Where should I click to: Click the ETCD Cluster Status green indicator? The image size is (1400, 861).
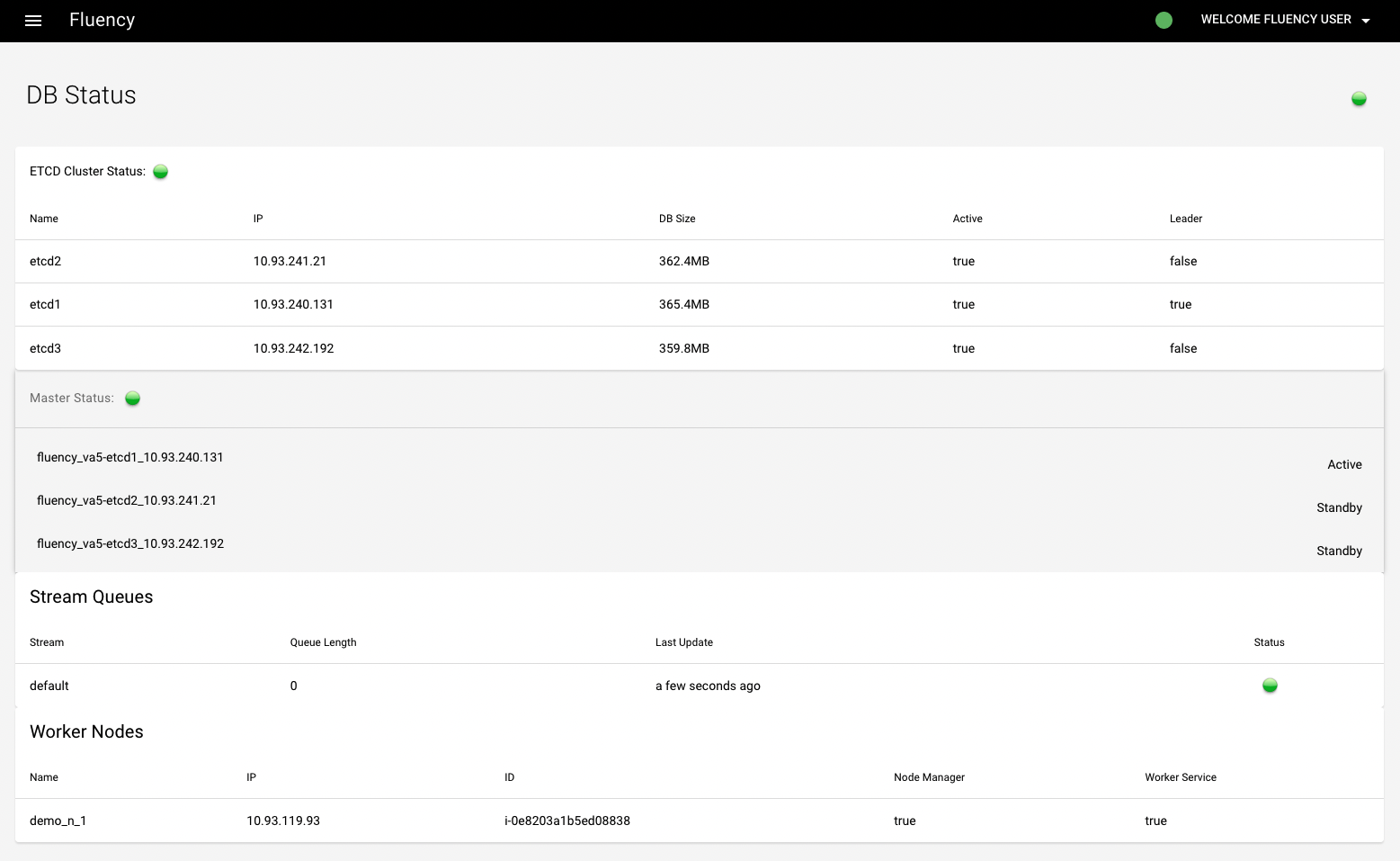pos(161,172)
